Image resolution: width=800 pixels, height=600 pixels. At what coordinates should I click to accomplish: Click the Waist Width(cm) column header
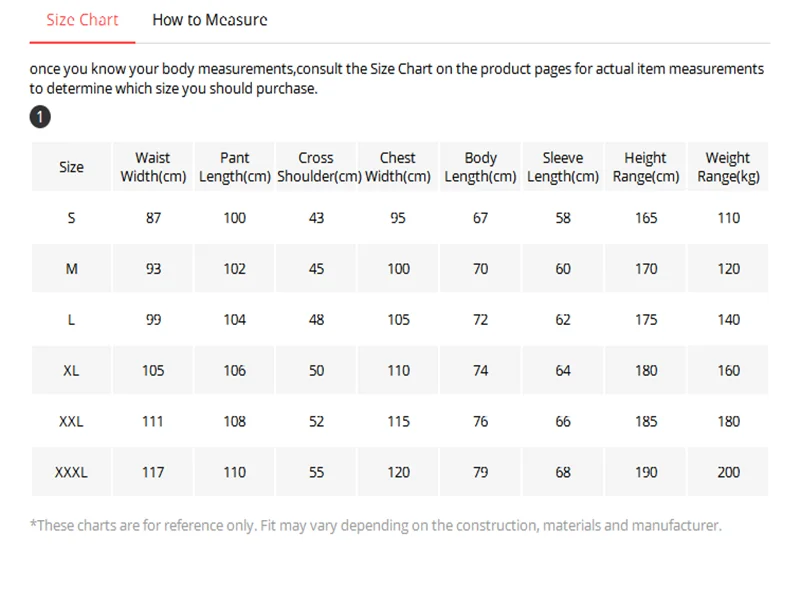(153, 167)
